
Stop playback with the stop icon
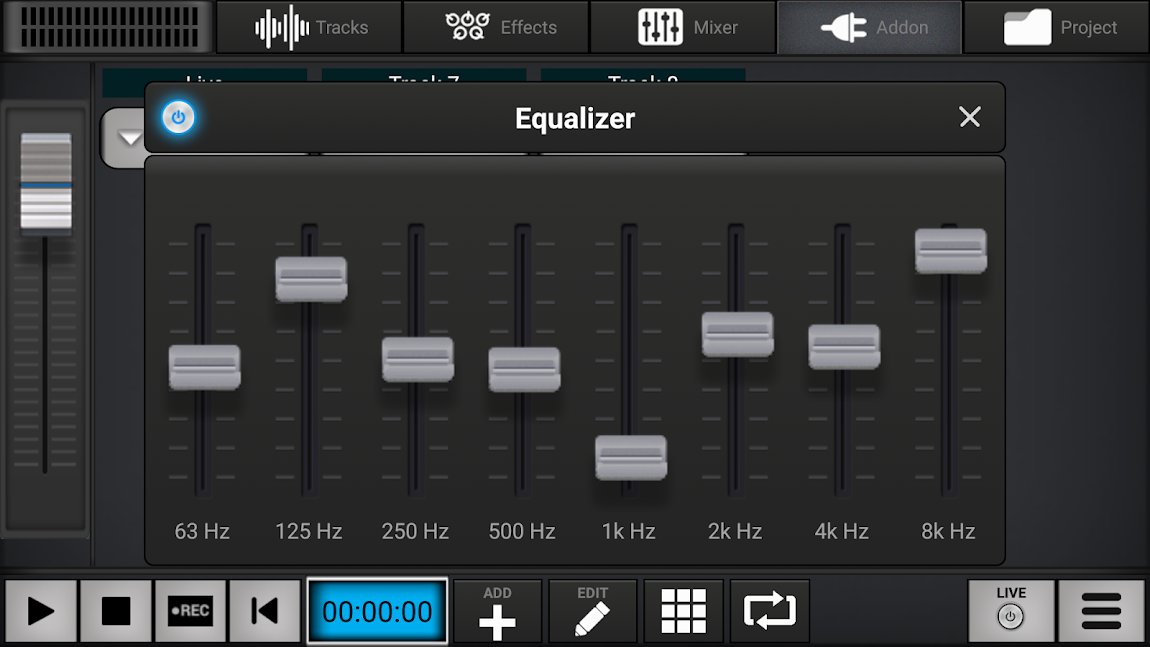[x=115, y=610]
